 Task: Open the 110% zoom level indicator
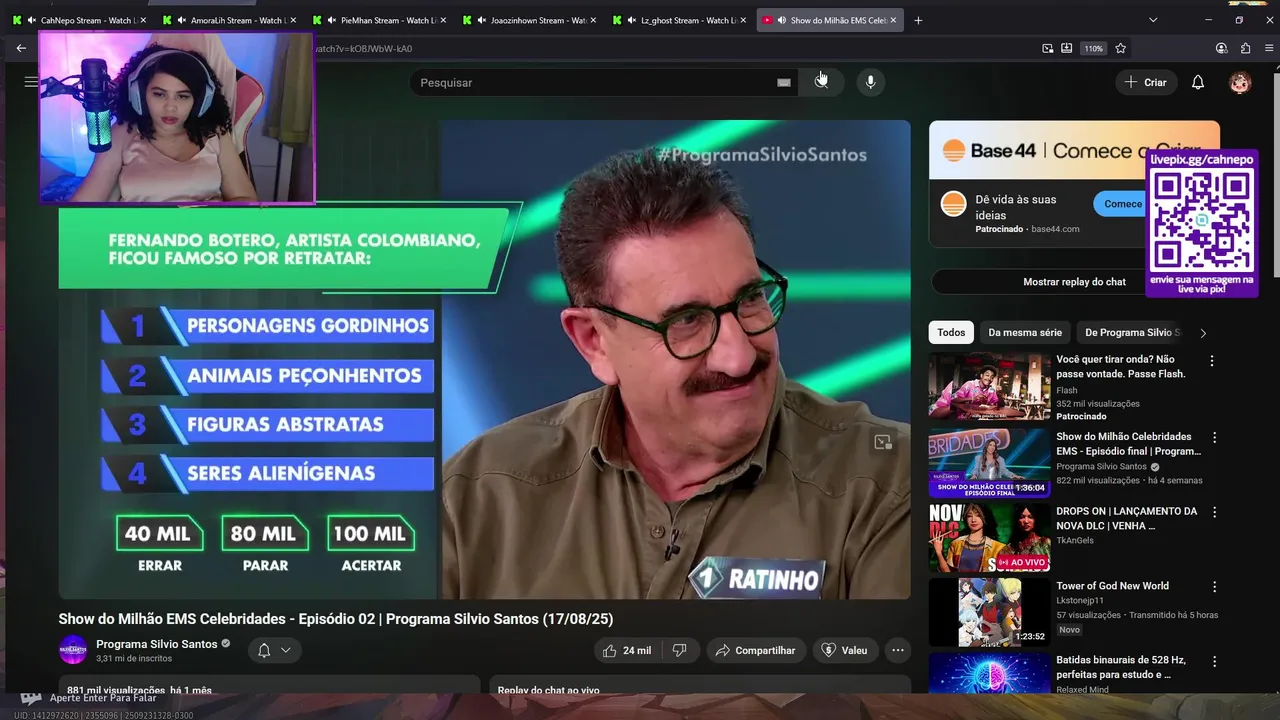point(1094,48)
